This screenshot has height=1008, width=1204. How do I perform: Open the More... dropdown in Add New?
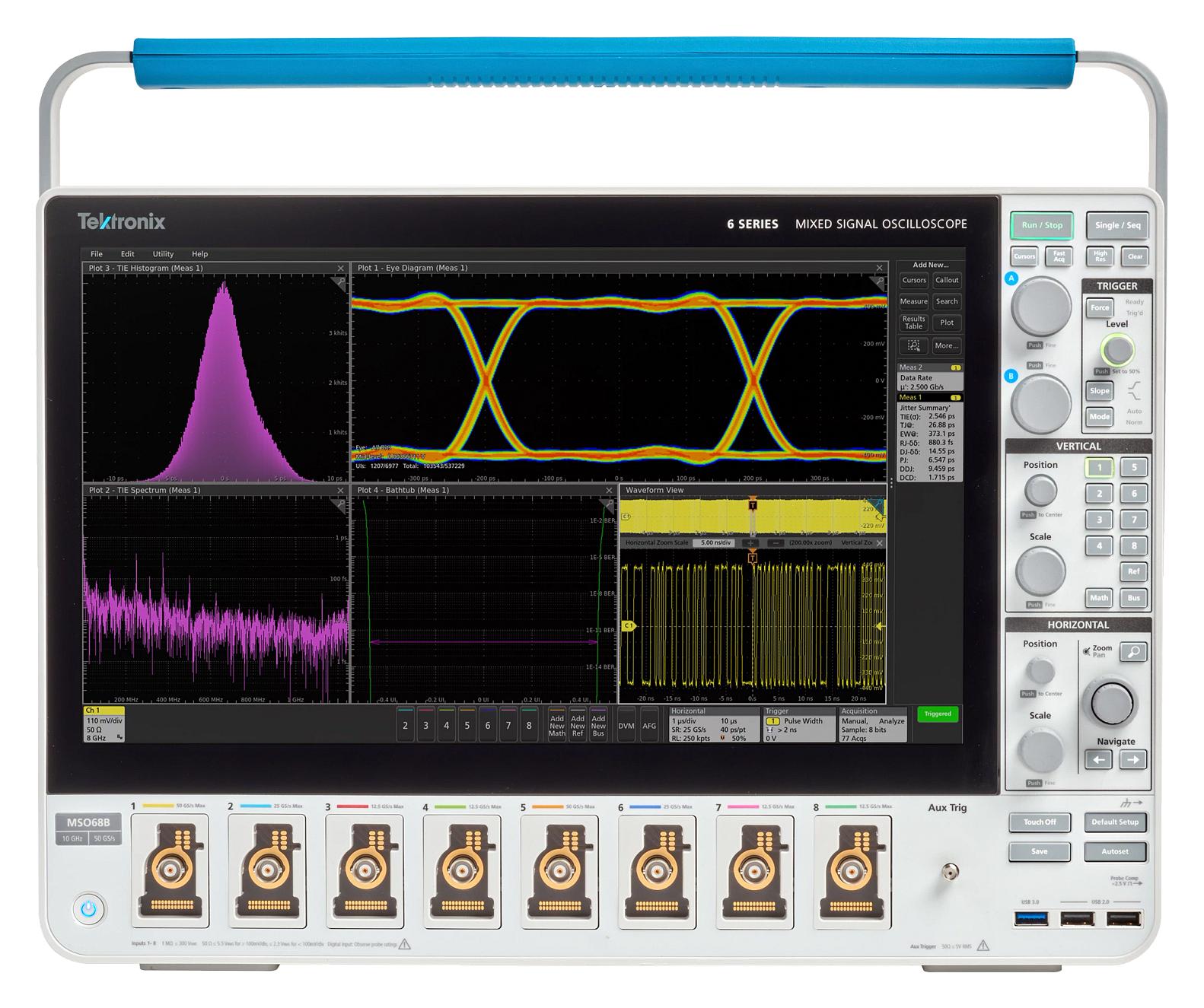tap(947, 345)
